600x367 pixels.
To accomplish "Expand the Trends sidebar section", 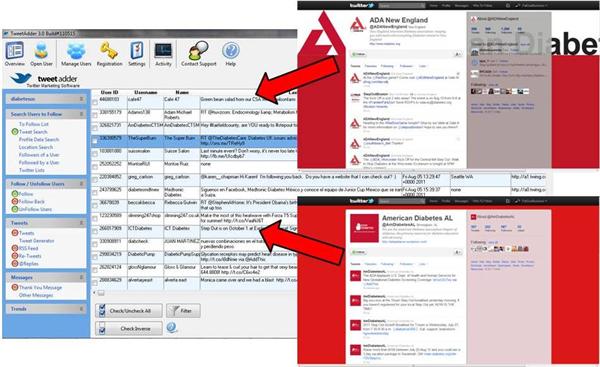I will (82, 309).
